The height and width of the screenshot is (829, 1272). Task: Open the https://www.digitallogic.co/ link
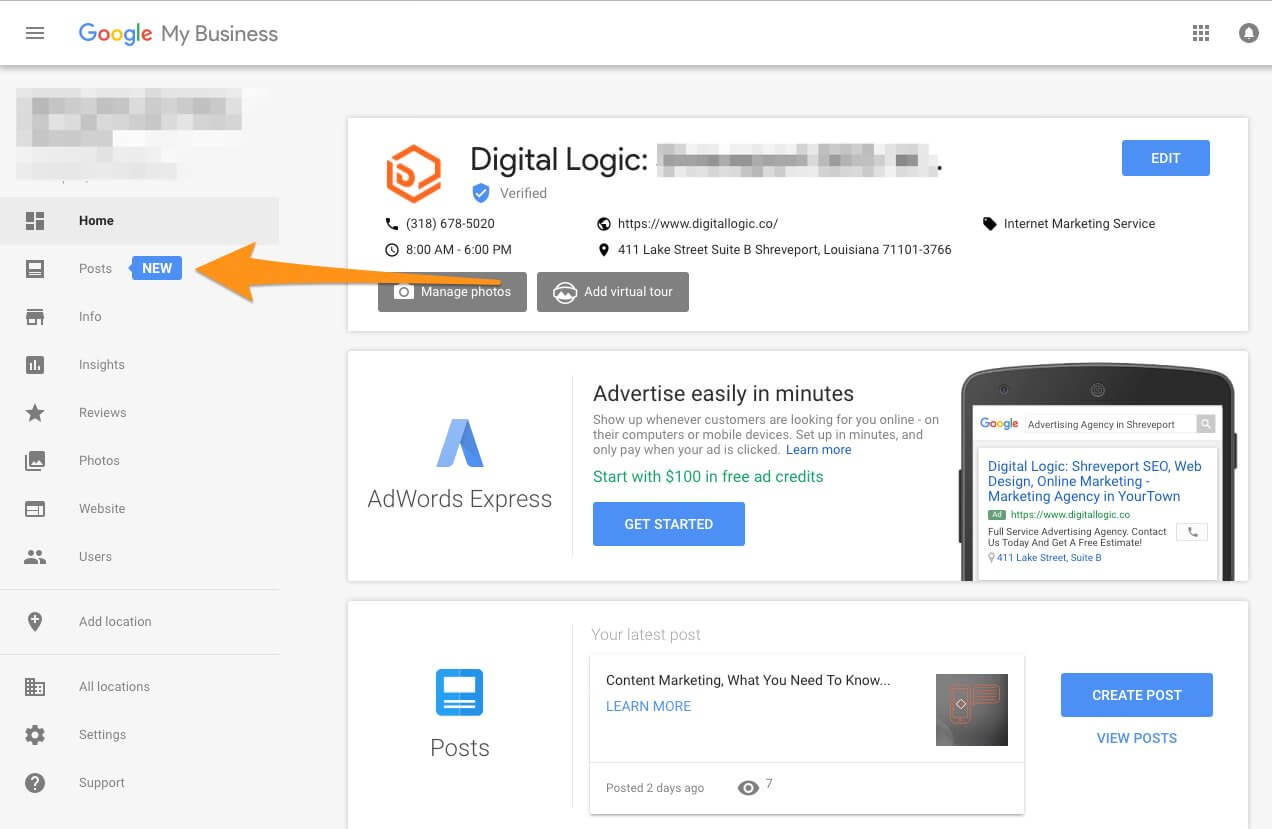click(x=698, y=224)
